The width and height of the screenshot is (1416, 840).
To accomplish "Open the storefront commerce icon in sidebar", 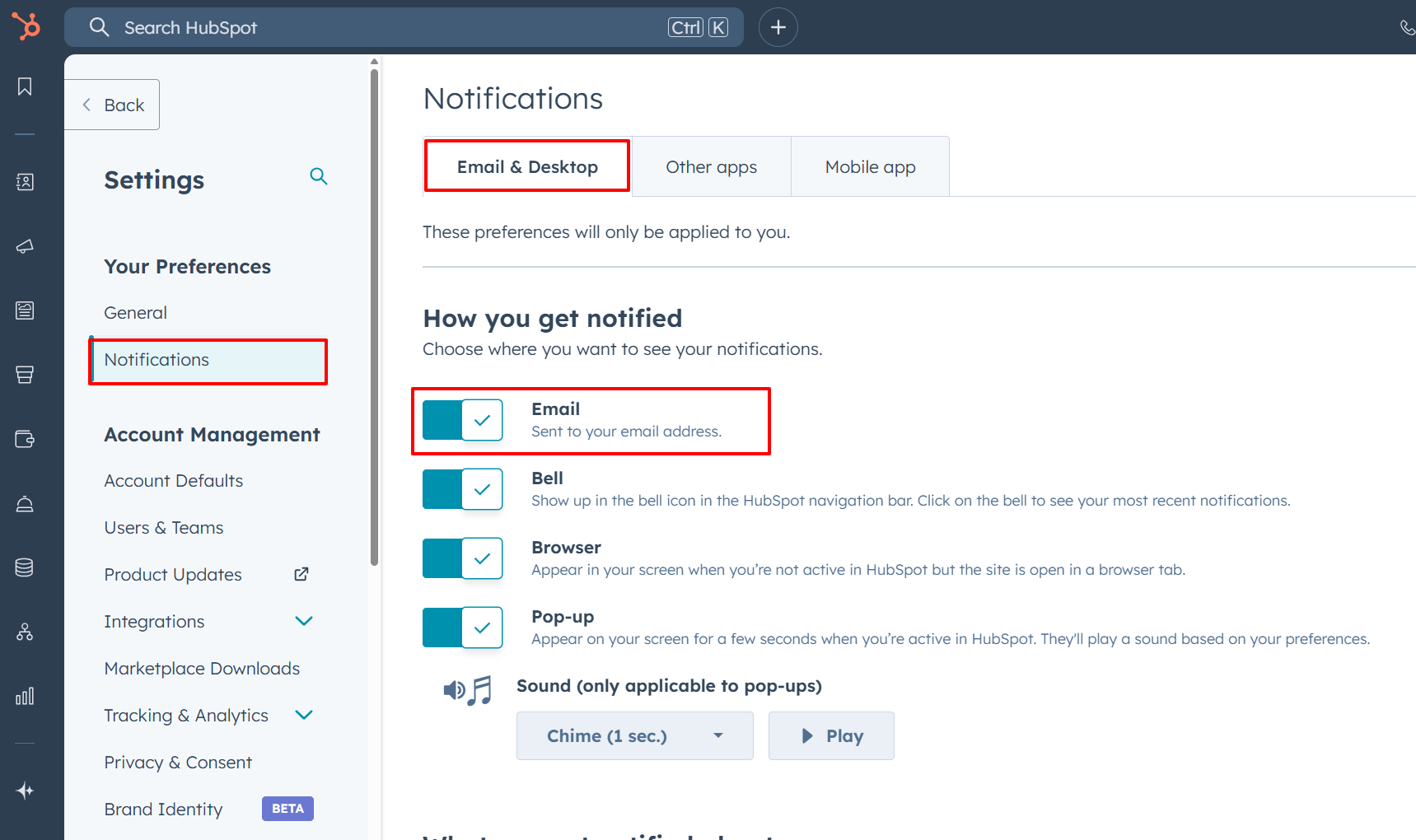I will pos(25,375).
